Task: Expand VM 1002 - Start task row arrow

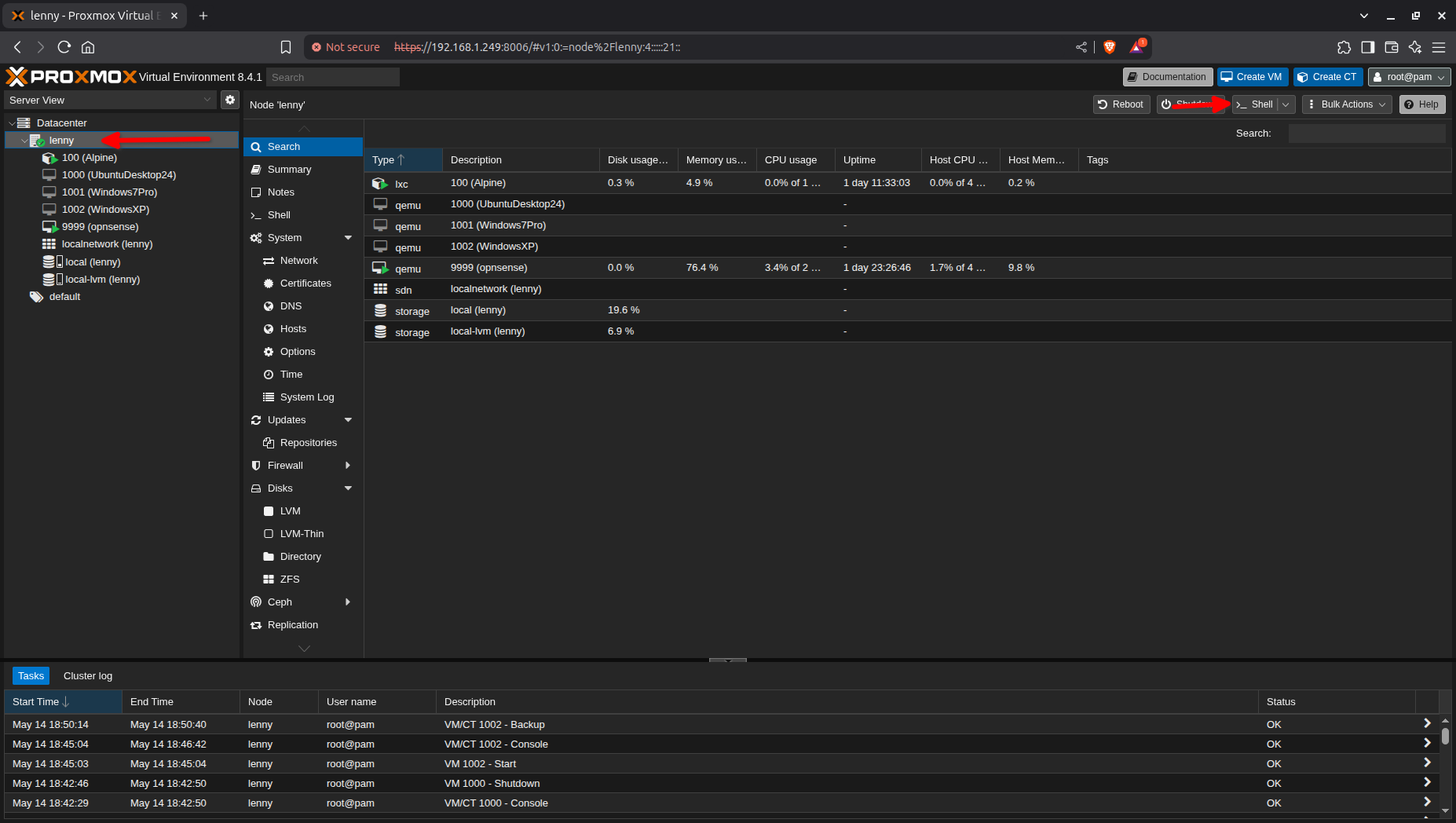Action: (1427, 763)
